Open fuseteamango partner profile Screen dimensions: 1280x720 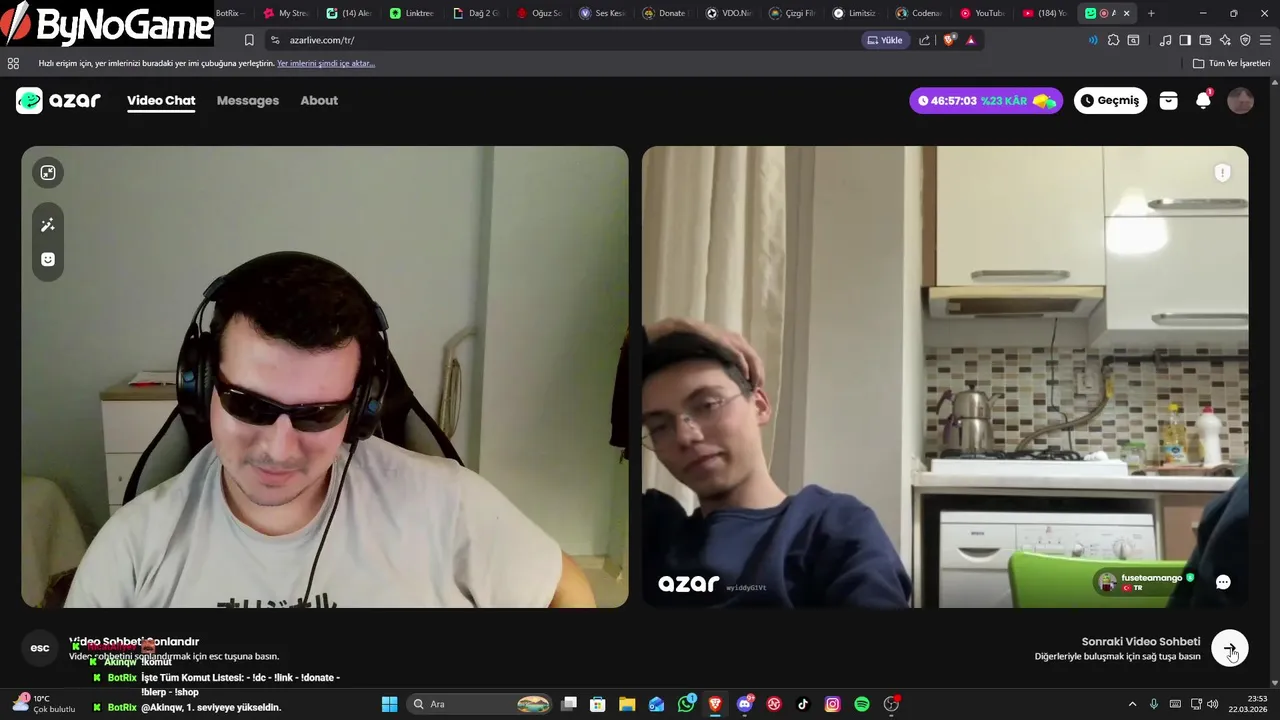coord(1146,582)
